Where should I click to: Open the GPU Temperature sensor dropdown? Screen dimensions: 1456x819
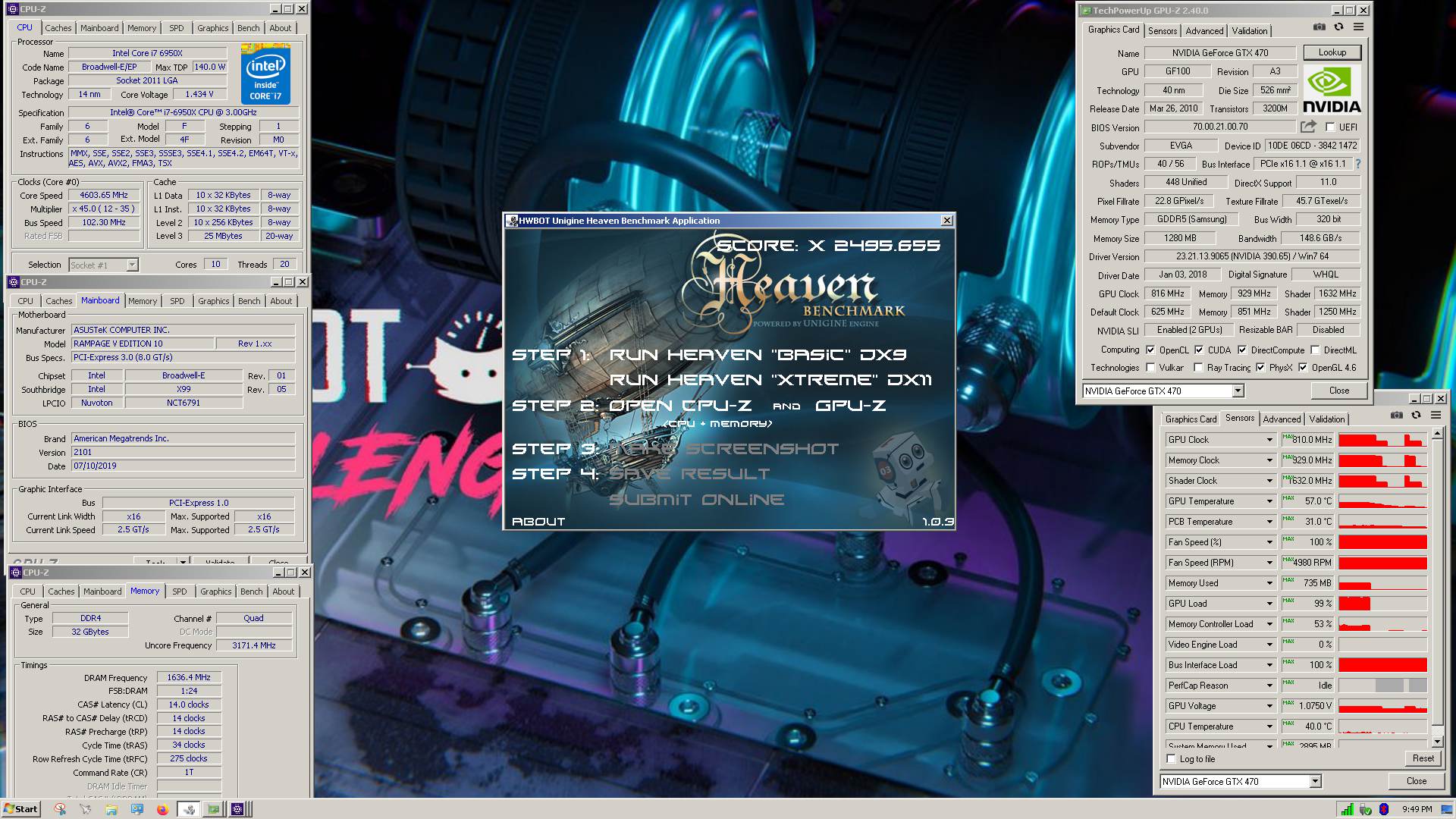coord(1269,501)
